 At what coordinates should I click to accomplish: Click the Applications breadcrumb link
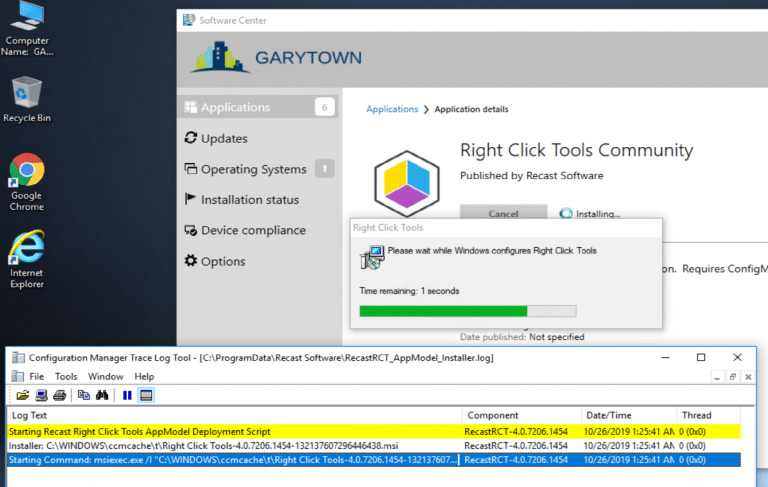click(392, 109)
